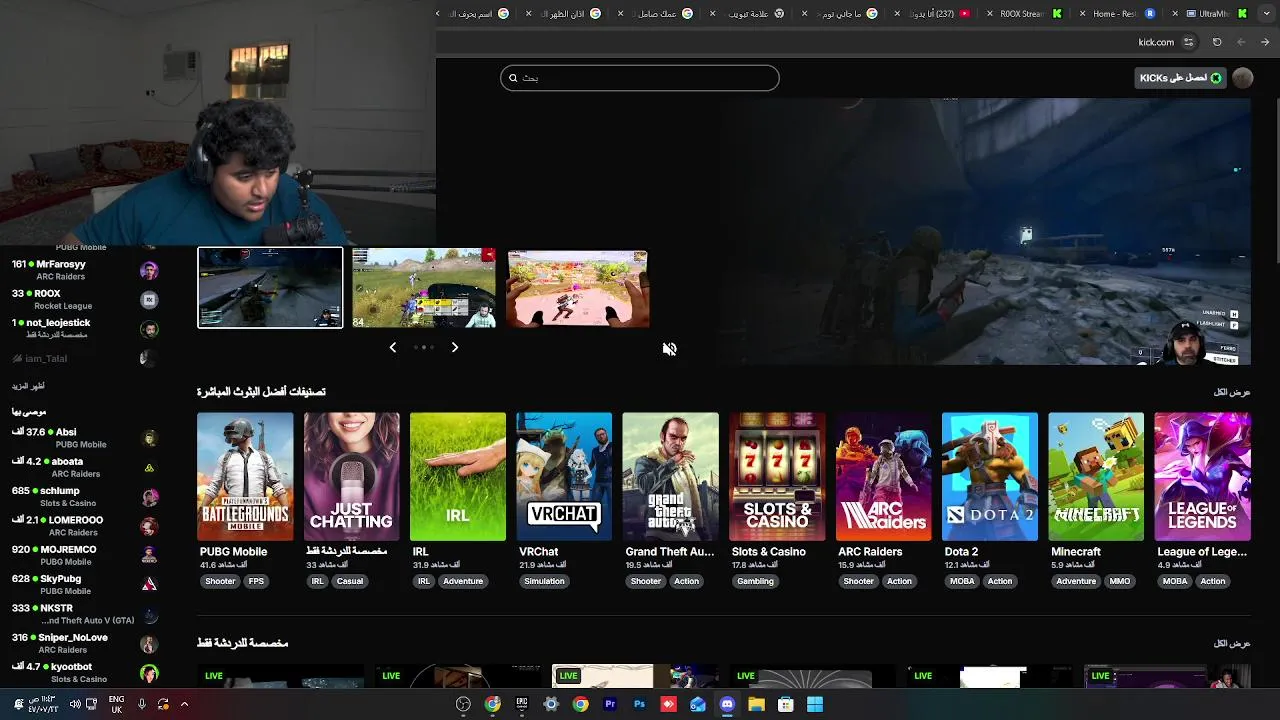Open the Grand Theft Auto category card
1280x720 pixels.
(x=670, y=477)
